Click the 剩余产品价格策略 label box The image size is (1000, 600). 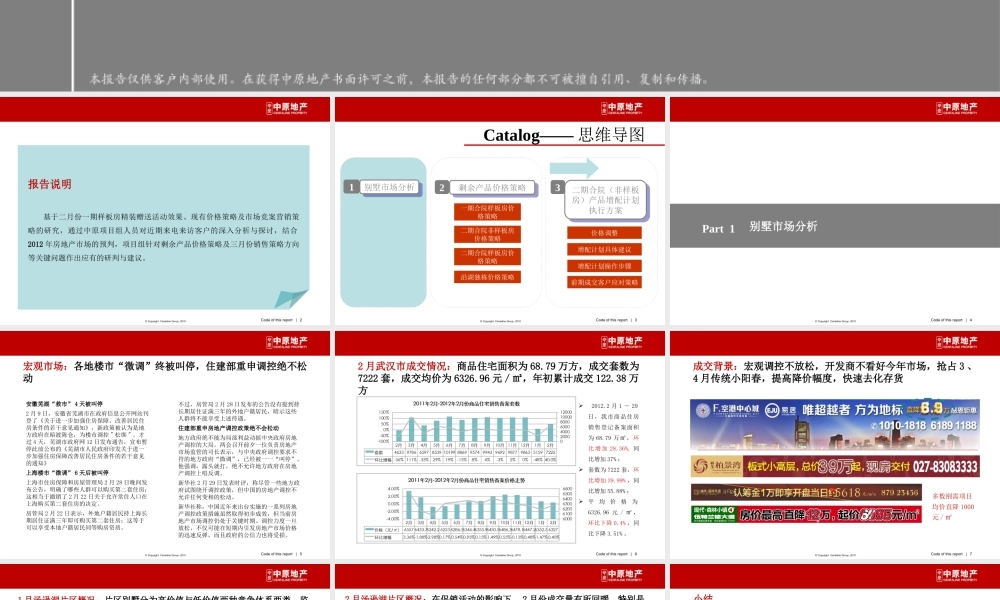click(x=492, y=187)
